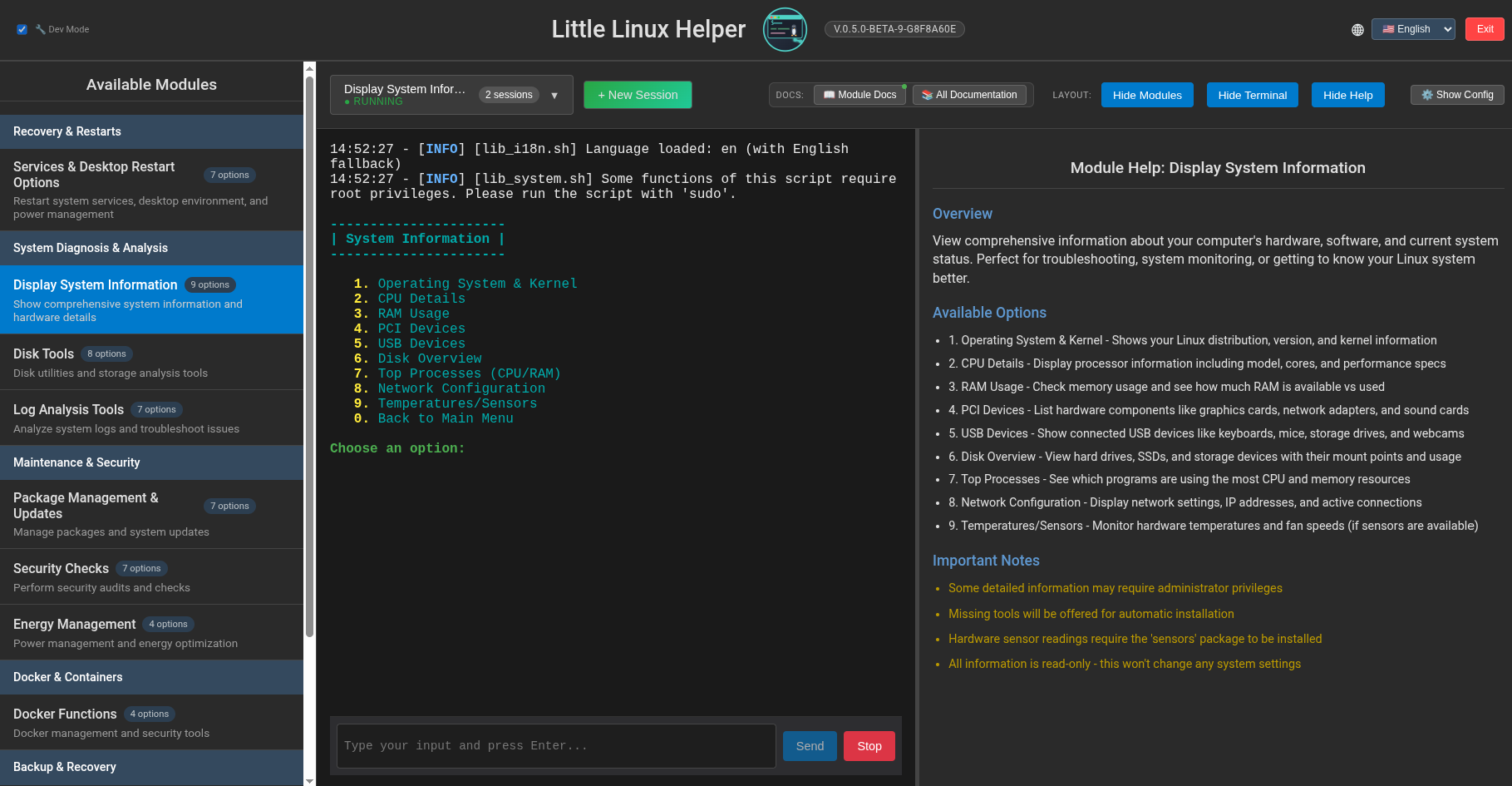The width and height of the screenshot is (1512, 786).
Task: Collapse the Recovery & Restarts category
Action: (151, 131)
